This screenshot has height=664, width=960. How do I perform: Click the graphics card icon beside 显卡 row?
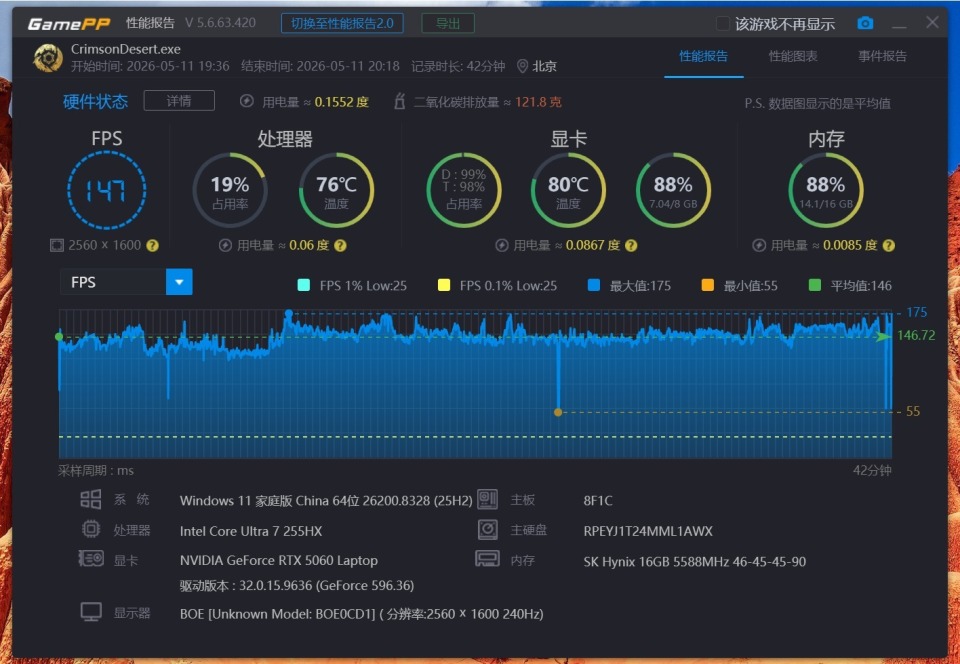(x=91, y=558)
